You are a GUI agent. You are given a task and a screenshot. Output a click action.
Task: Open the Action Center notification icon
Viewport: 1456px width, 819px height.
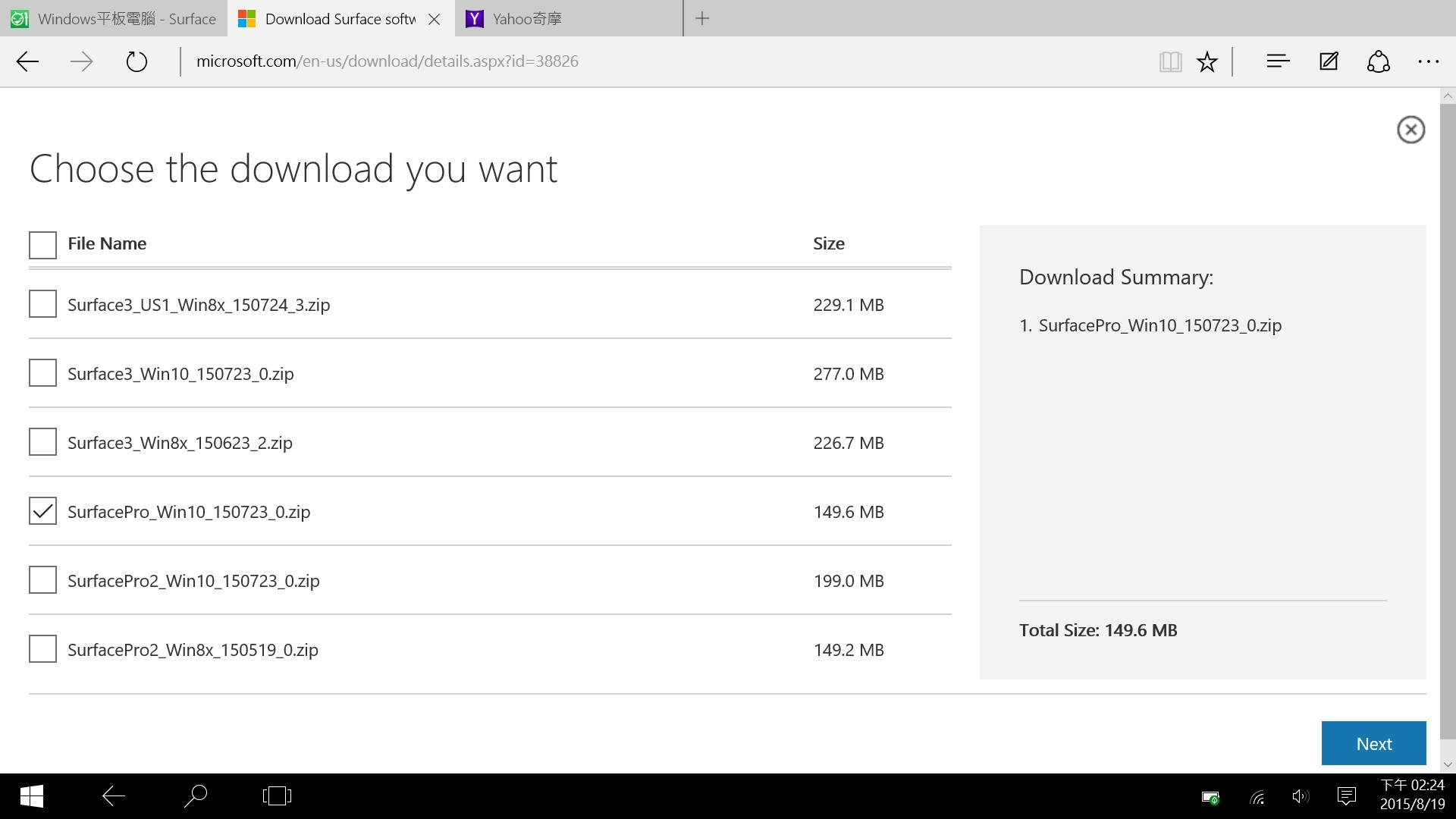1347,796
